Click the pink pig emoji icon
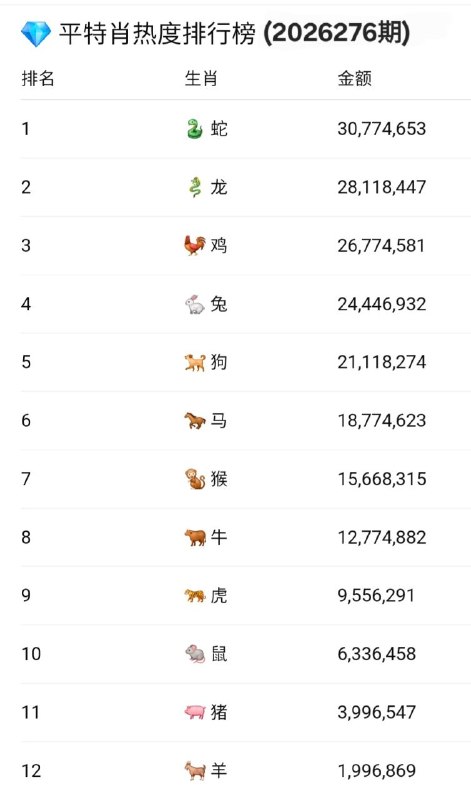Screen dimensions: 471x800 194,712
